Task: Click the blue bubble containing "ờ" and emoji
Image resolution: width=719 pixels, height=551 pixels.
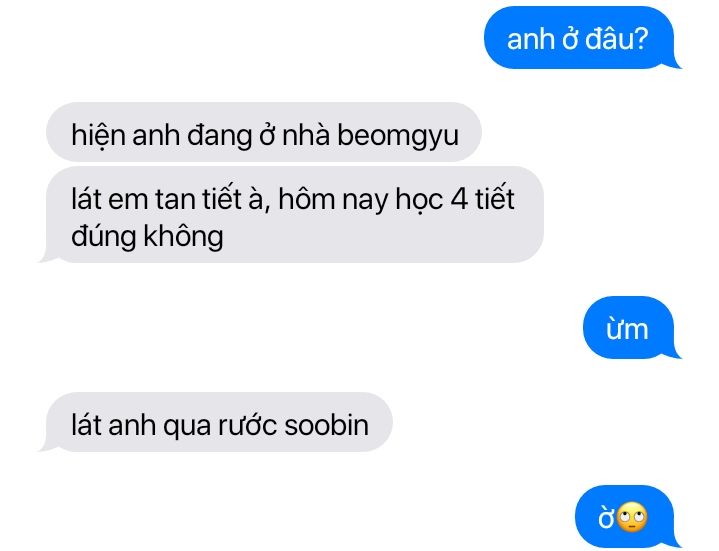Action: point(628,517)
